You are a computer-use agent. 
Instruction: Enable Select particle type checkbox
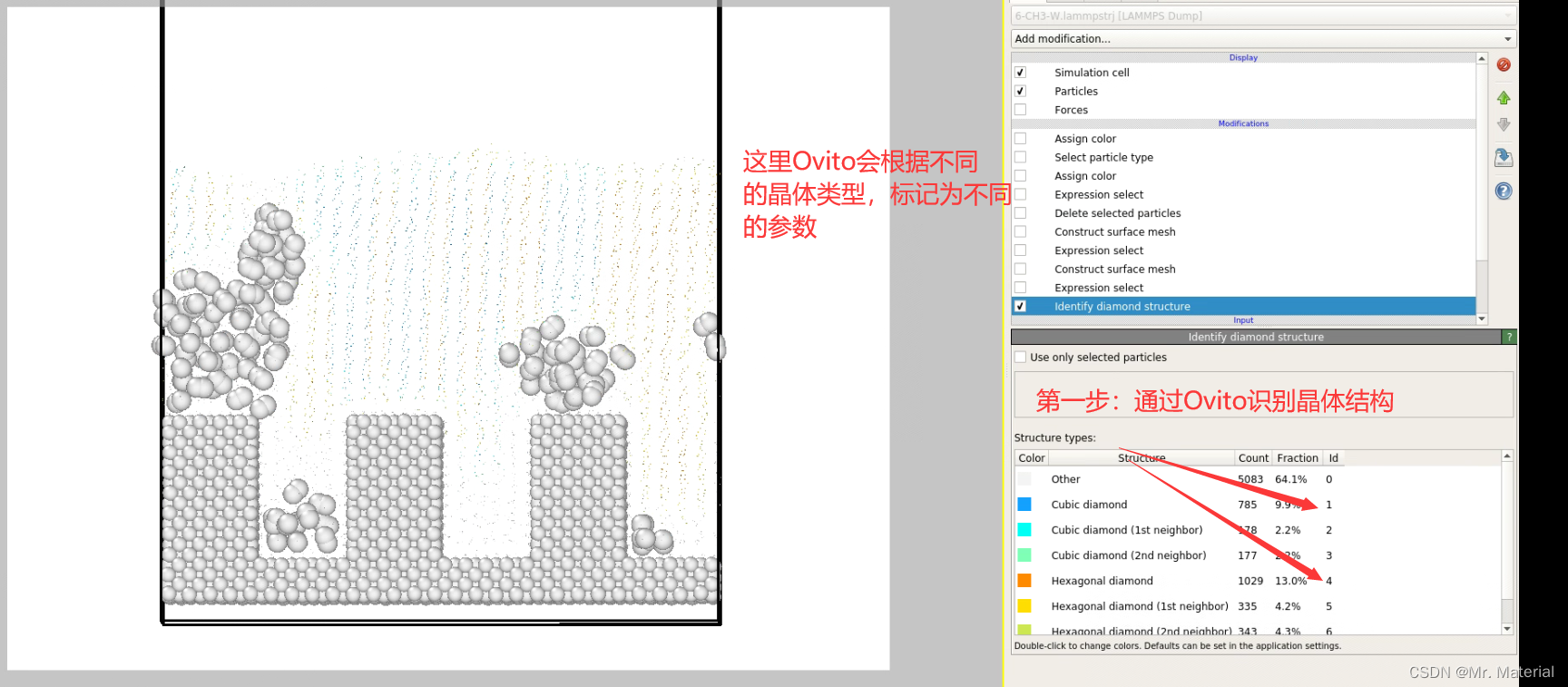(1020, 157)
